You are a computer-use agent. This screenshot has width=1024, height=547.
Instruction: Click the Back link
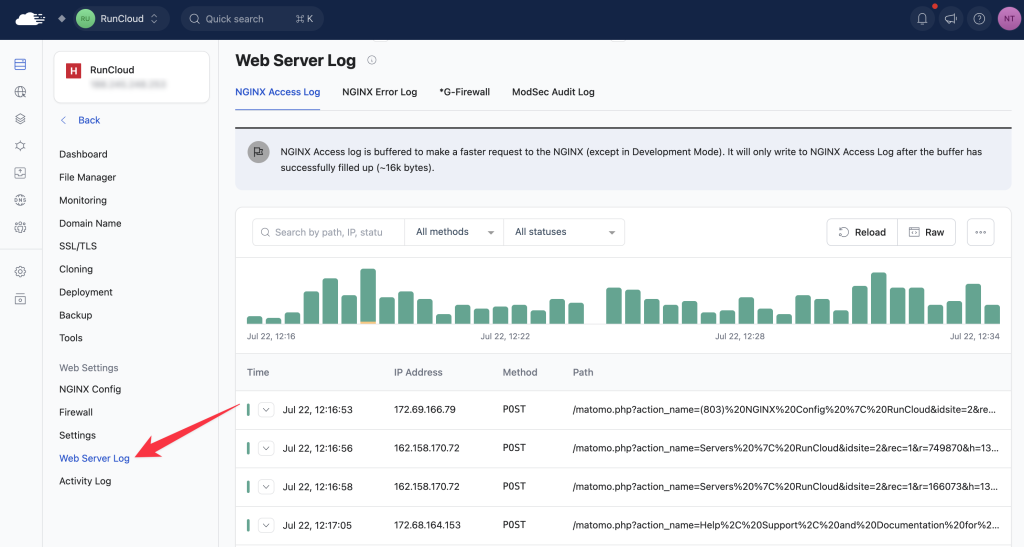(x=81, y=120)
